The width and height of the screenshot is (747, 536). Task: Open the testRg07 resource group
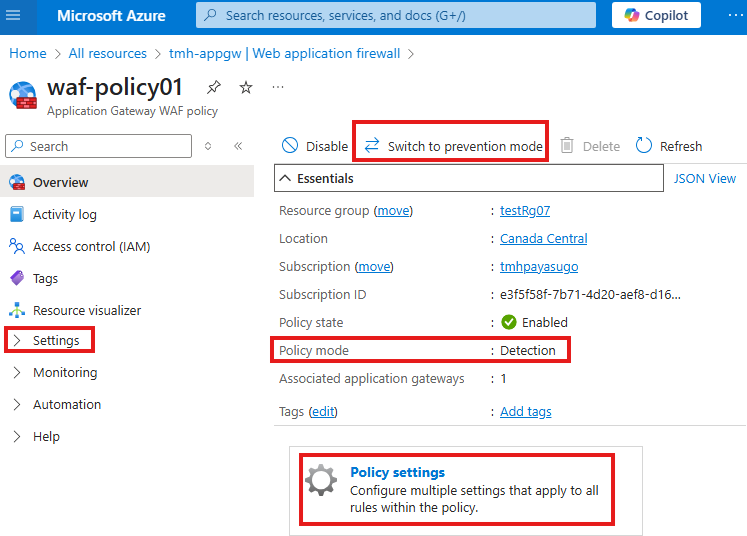coord(525,211)
